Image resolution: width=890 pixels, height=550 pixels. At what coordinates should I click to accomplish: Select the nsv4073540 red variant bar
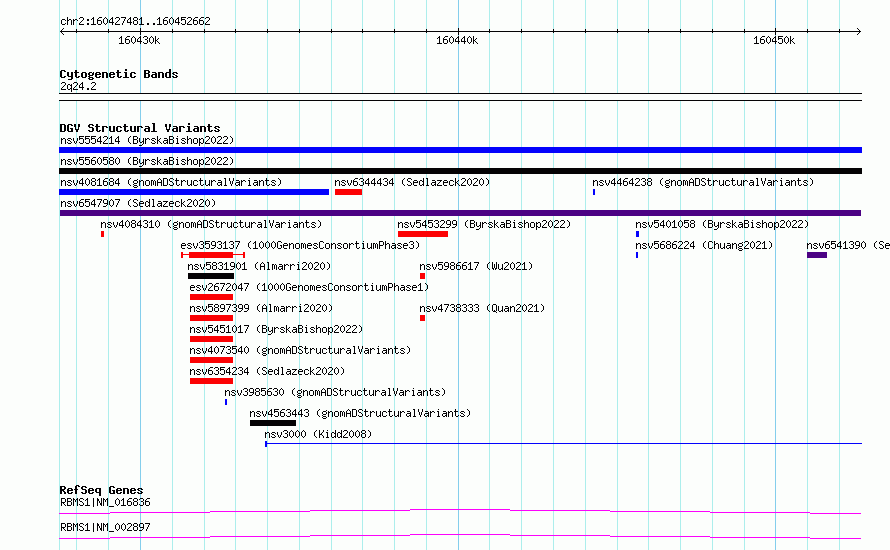coord(212,360)
